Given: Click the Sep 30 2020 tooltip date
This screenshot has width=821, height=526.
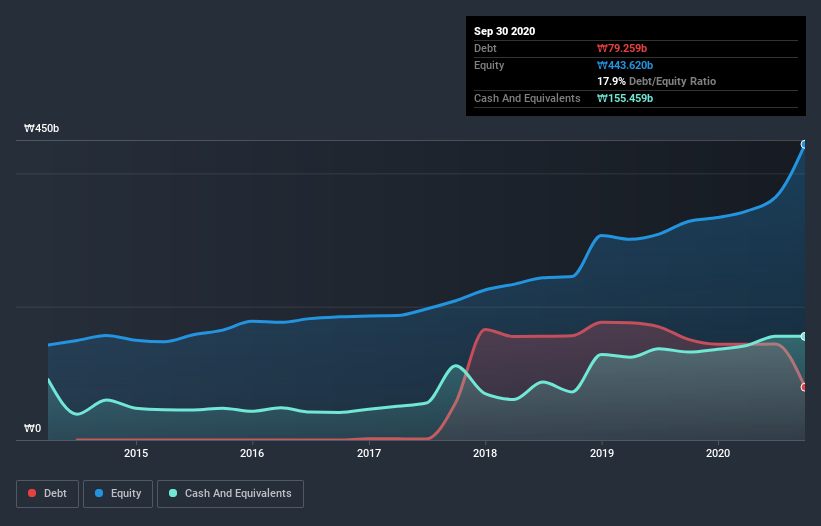Looking at the screenshot, I should point(504,31).
